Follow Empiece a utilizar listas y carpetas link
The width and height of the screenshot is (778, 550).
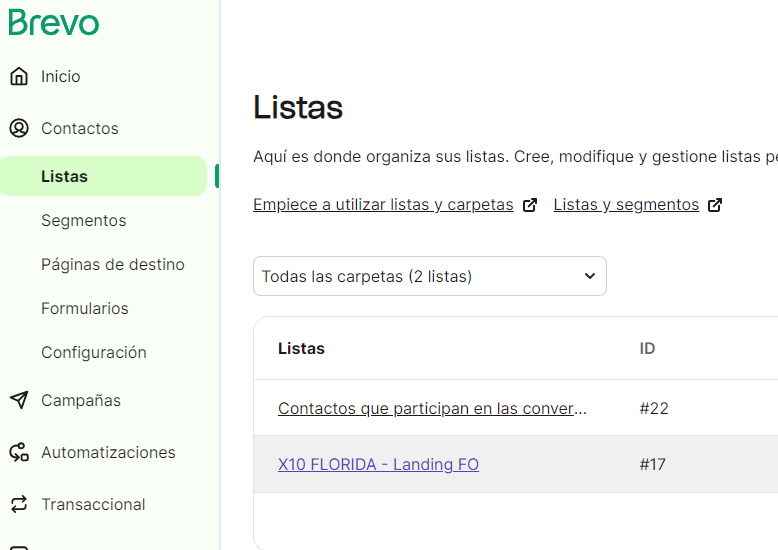tap(383, 205)
